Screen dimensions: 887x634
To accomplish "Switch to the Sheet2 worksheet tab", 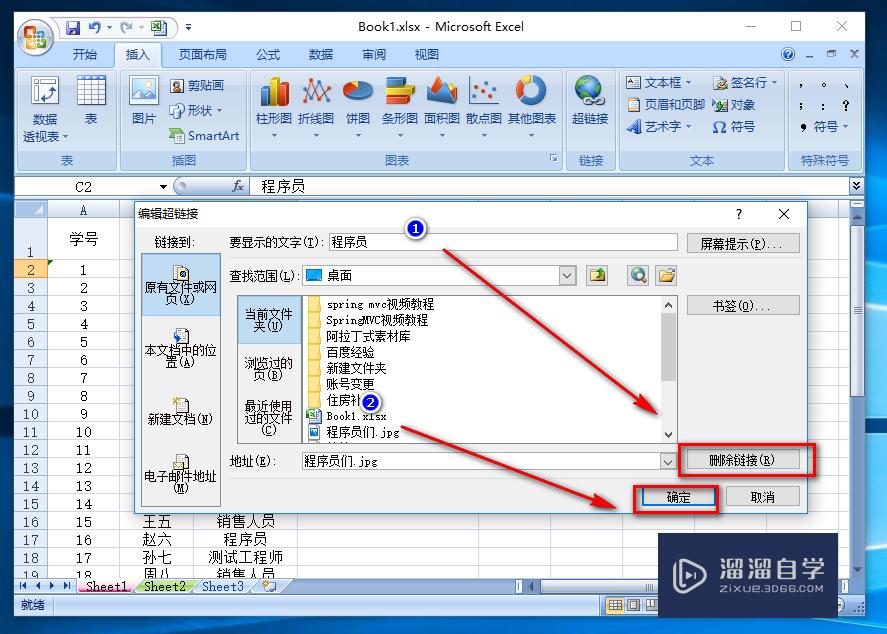I will tap(163, 587).
